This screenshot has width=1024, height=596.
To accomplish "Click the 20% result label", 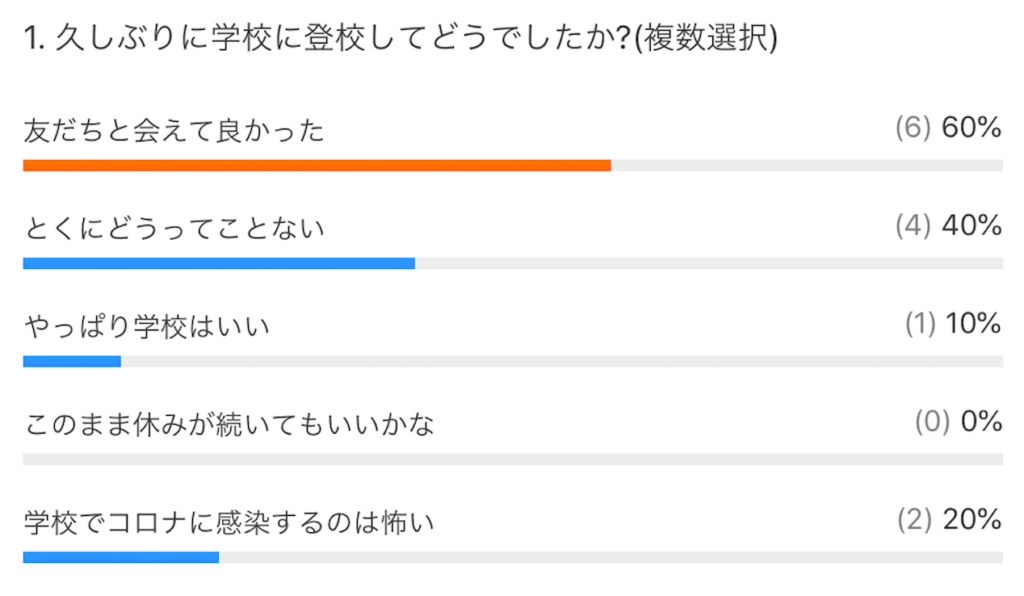I will pos(972,520).
